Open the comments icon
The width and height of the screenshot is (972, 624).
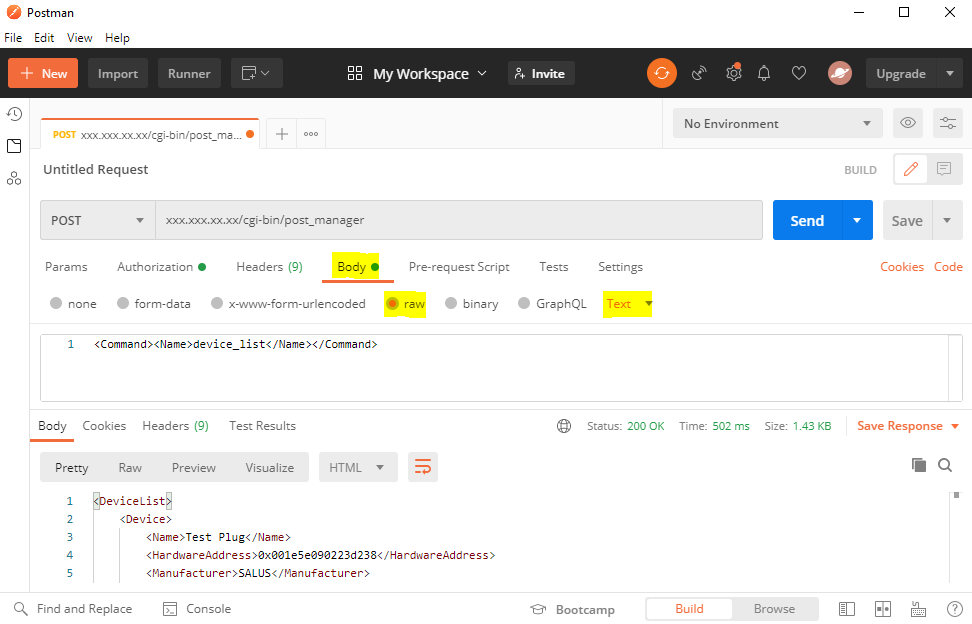(x=944, y=169)
